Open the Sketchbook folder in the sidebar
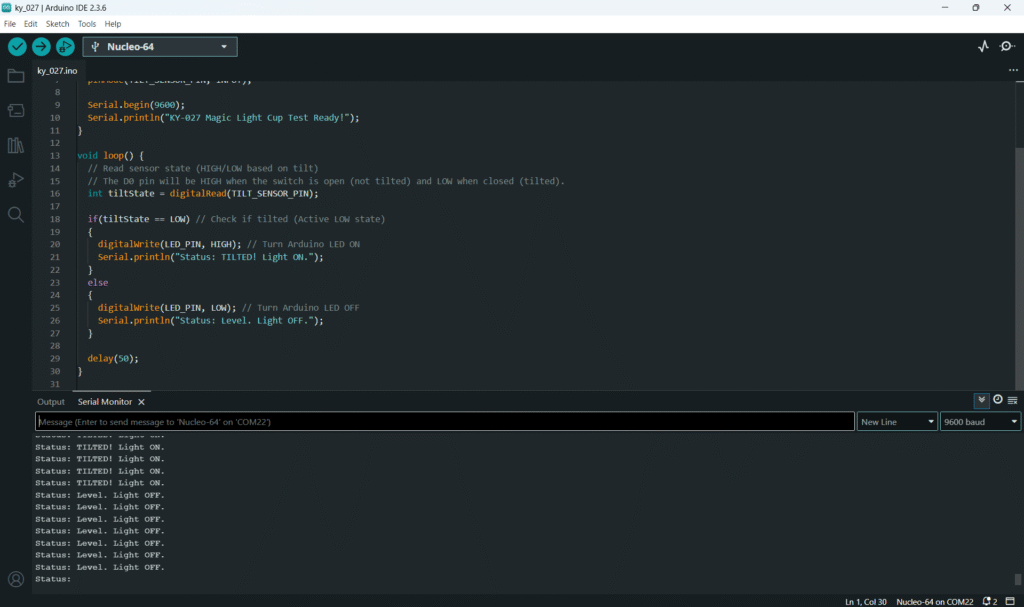This screenshot has width=1024, height=607. tap(16, 76)
